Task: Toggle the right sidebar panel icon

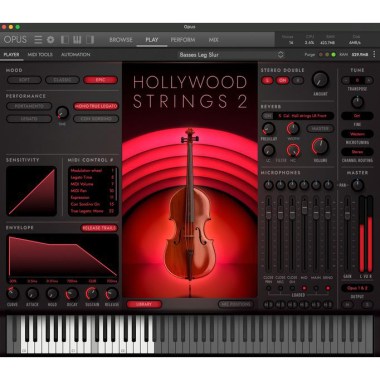Action: pos(90,40)
